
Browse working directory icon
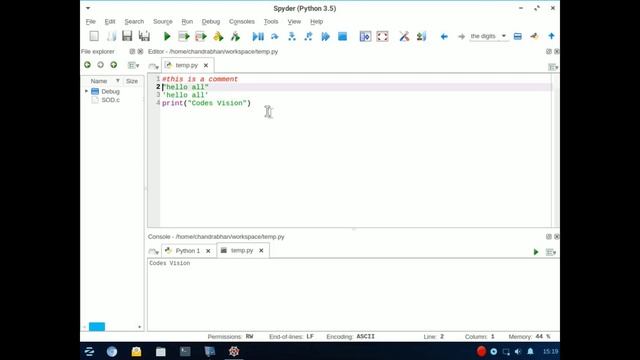click(x=518, y=36)
